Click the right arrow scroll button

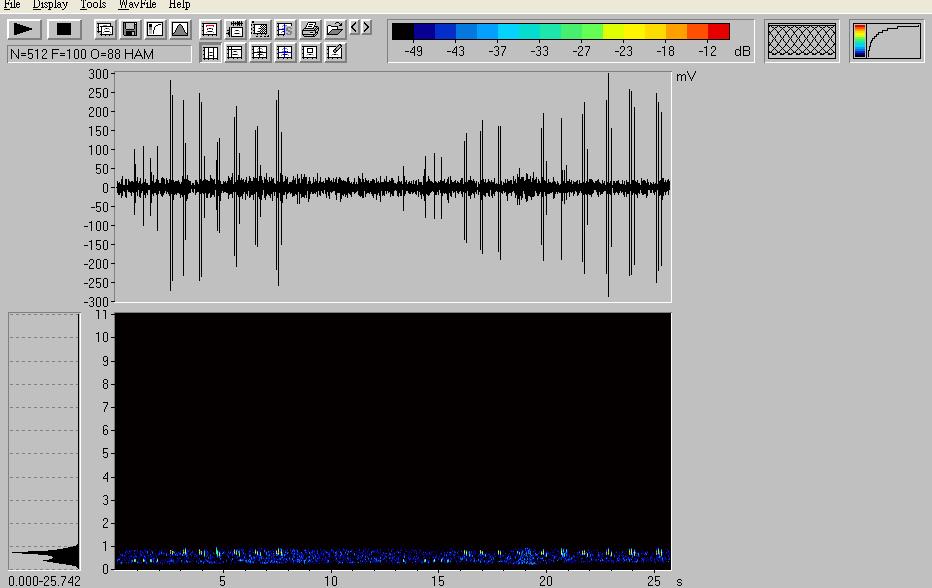[x=366, y=28]
